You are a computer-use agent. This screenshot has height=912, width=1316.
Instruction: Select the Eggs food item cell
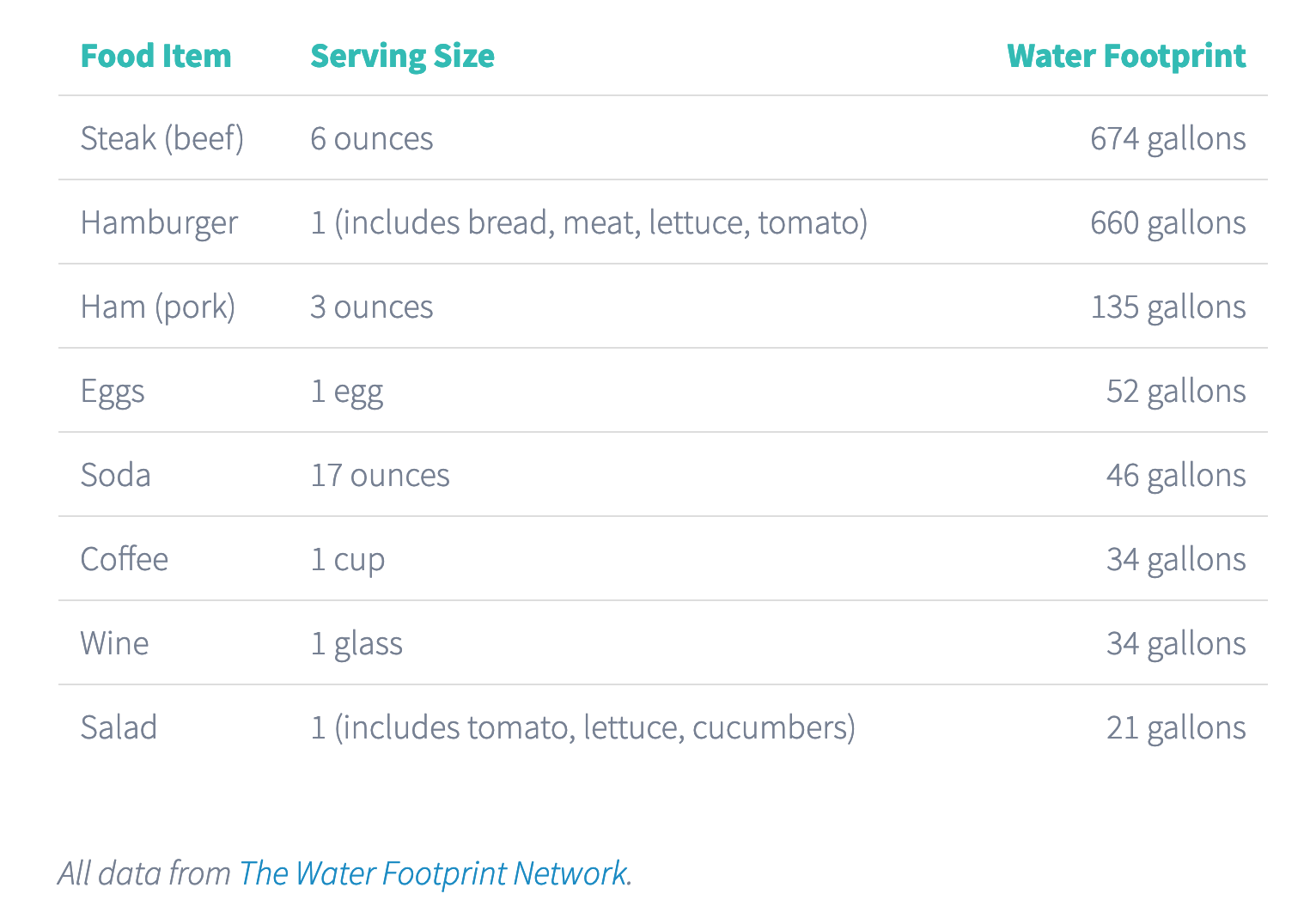pyautogui.click(x=113, y=391)
